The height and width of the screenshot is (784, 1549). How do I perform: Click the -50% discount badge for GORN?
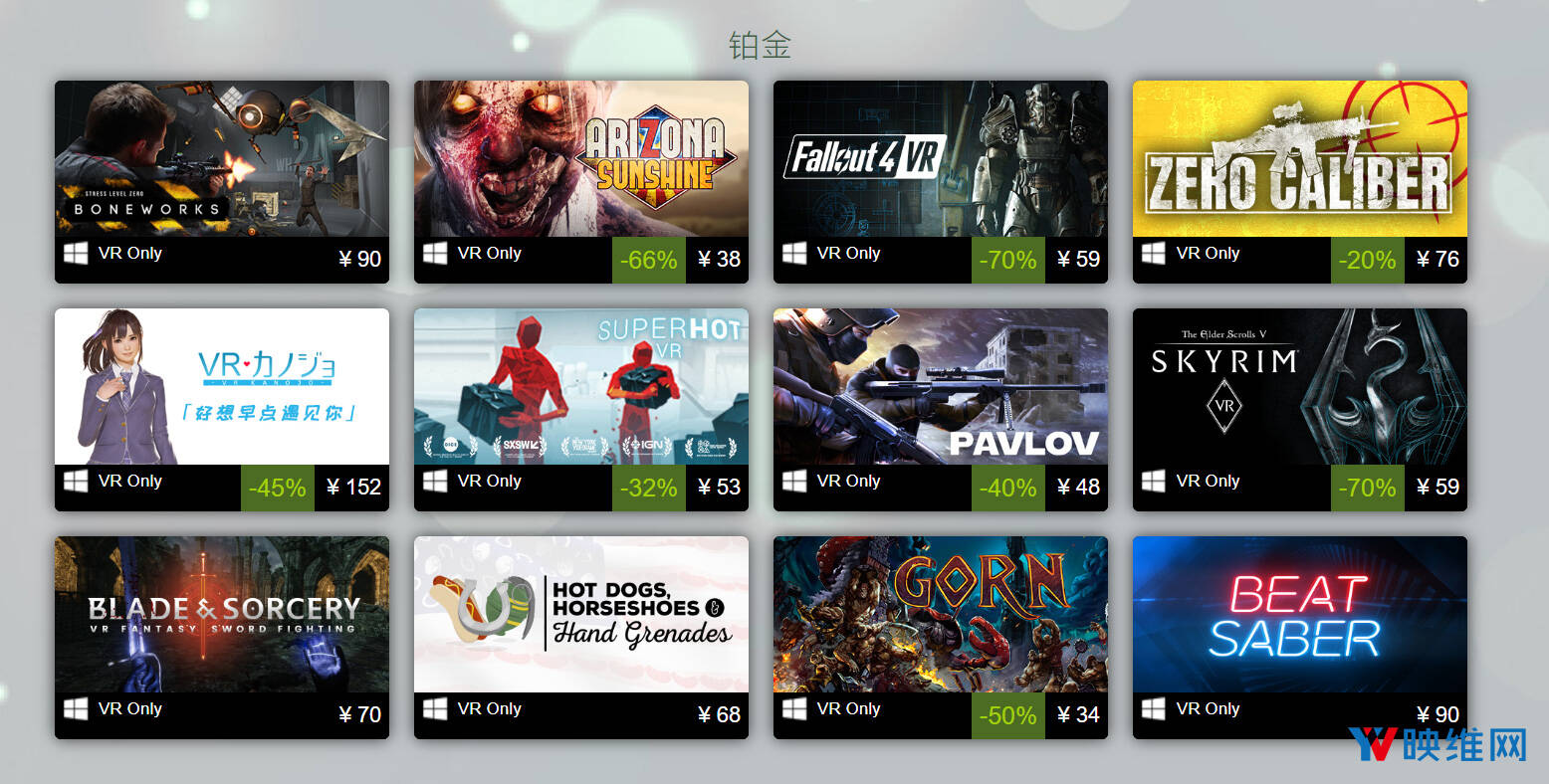coord(1008,715)
